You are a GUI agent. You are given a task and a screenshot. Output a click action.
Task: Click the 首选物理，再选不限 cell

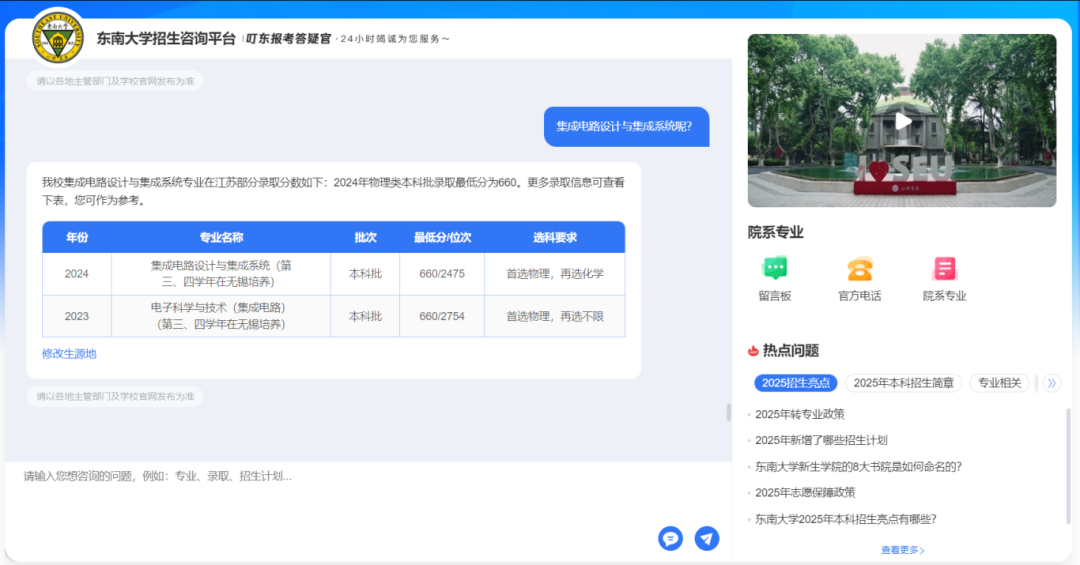click(x=554, y=316)
